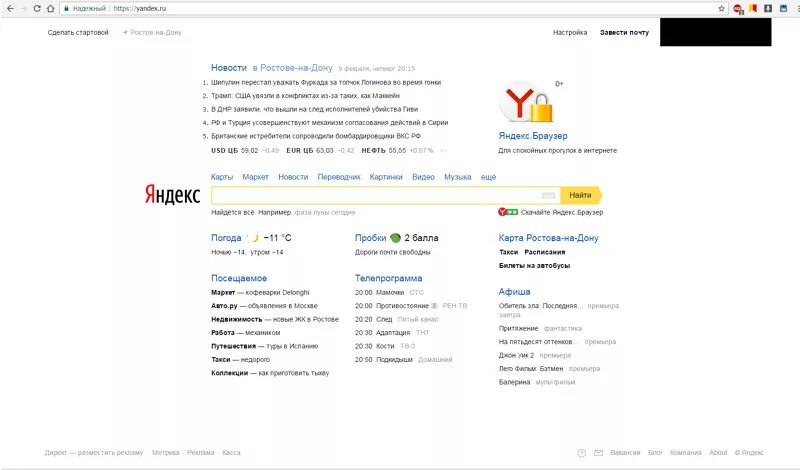Click the green traffic ball icon
Screen dimensions: 800x470
(395, 238)
